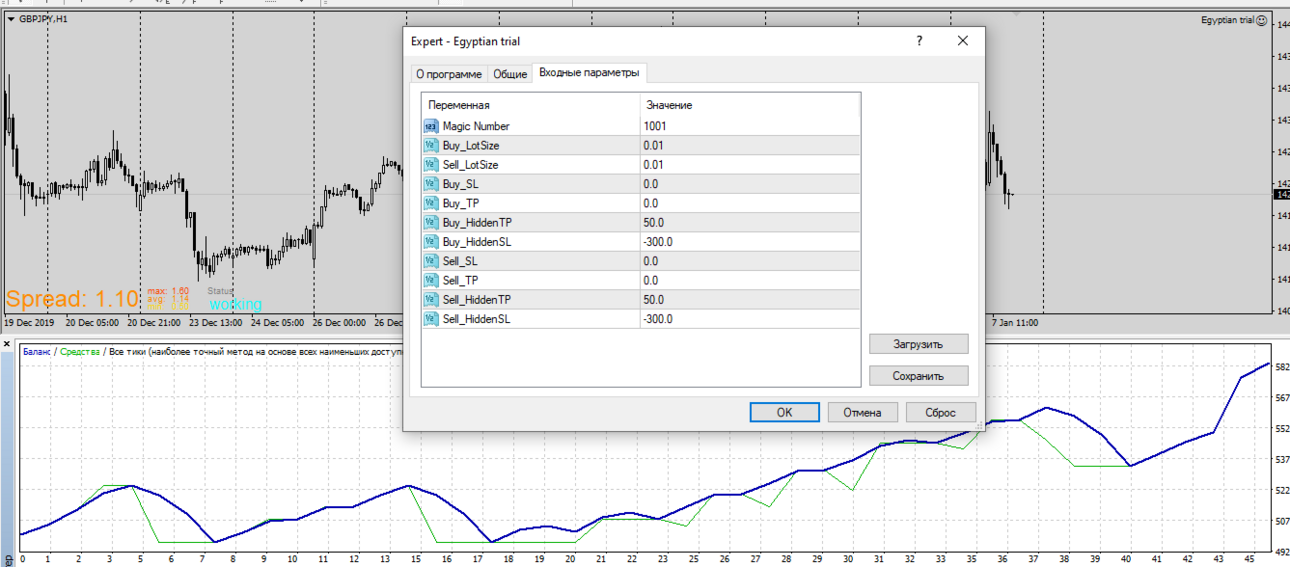Click the Sell_LotSize variable name
Image resolution: width=1290 pixels, height=567 pixels.
(x=470, y=165)
